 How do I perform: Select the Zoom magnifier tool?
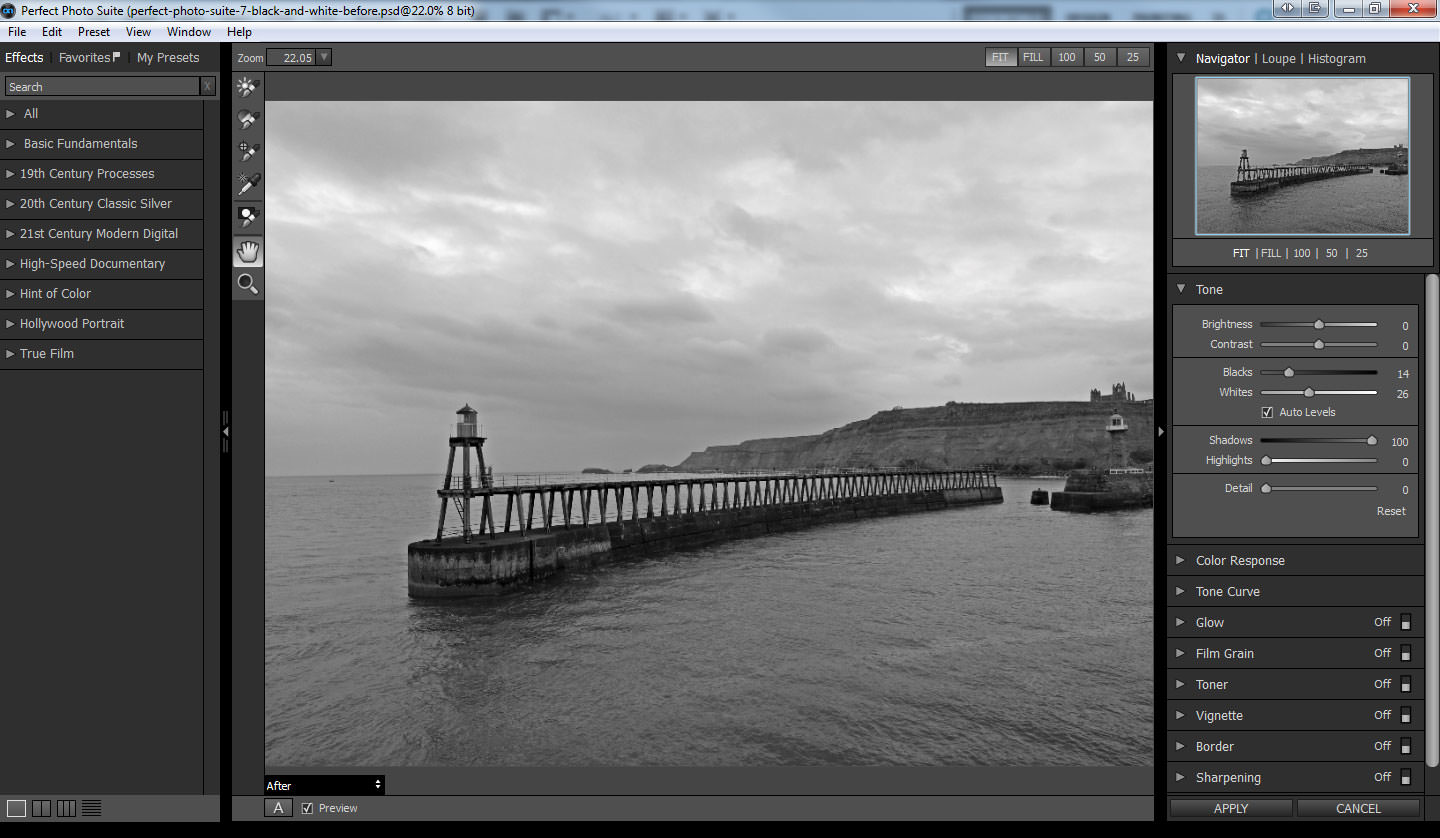point(248,284)
